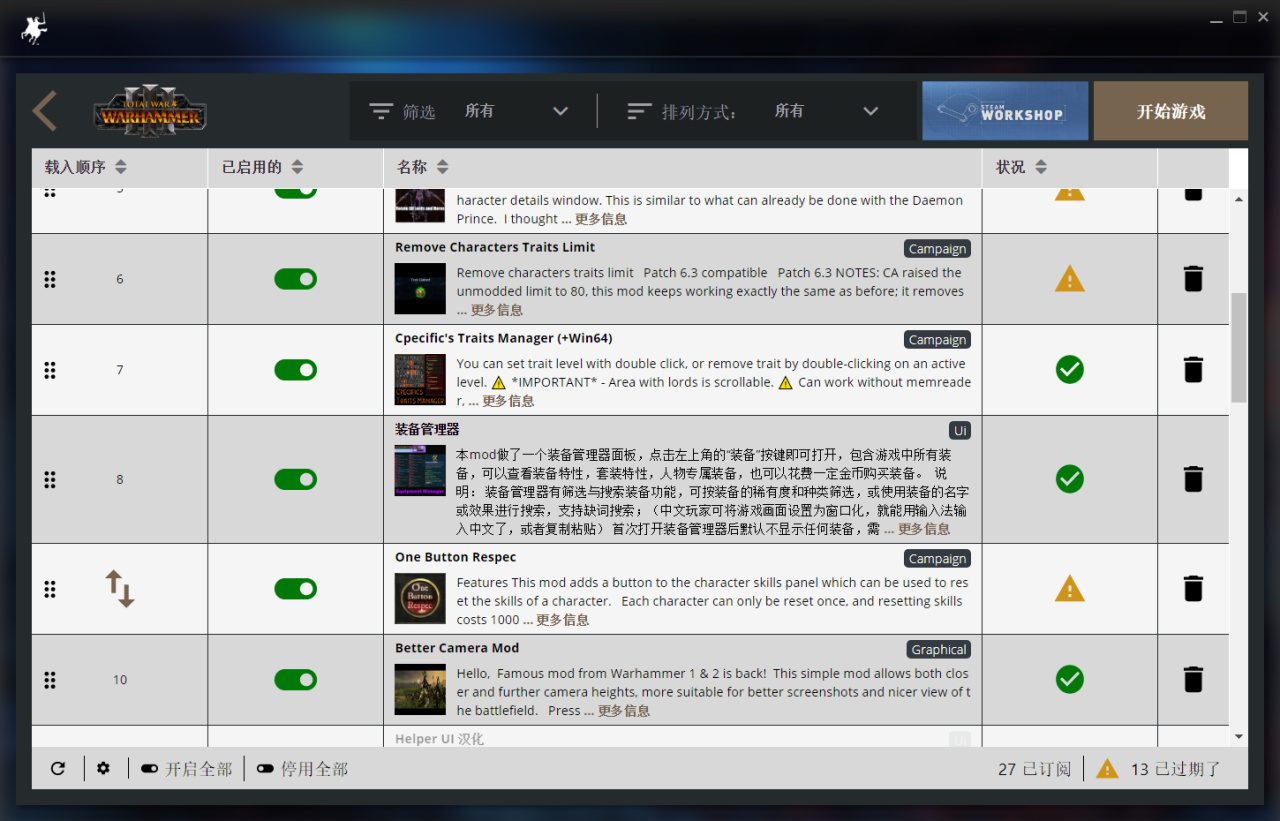Screen dimensions: 1280x821
Task: Open 更多信息 for Remove Characters Traits Limit
Action: pos(497,310)
